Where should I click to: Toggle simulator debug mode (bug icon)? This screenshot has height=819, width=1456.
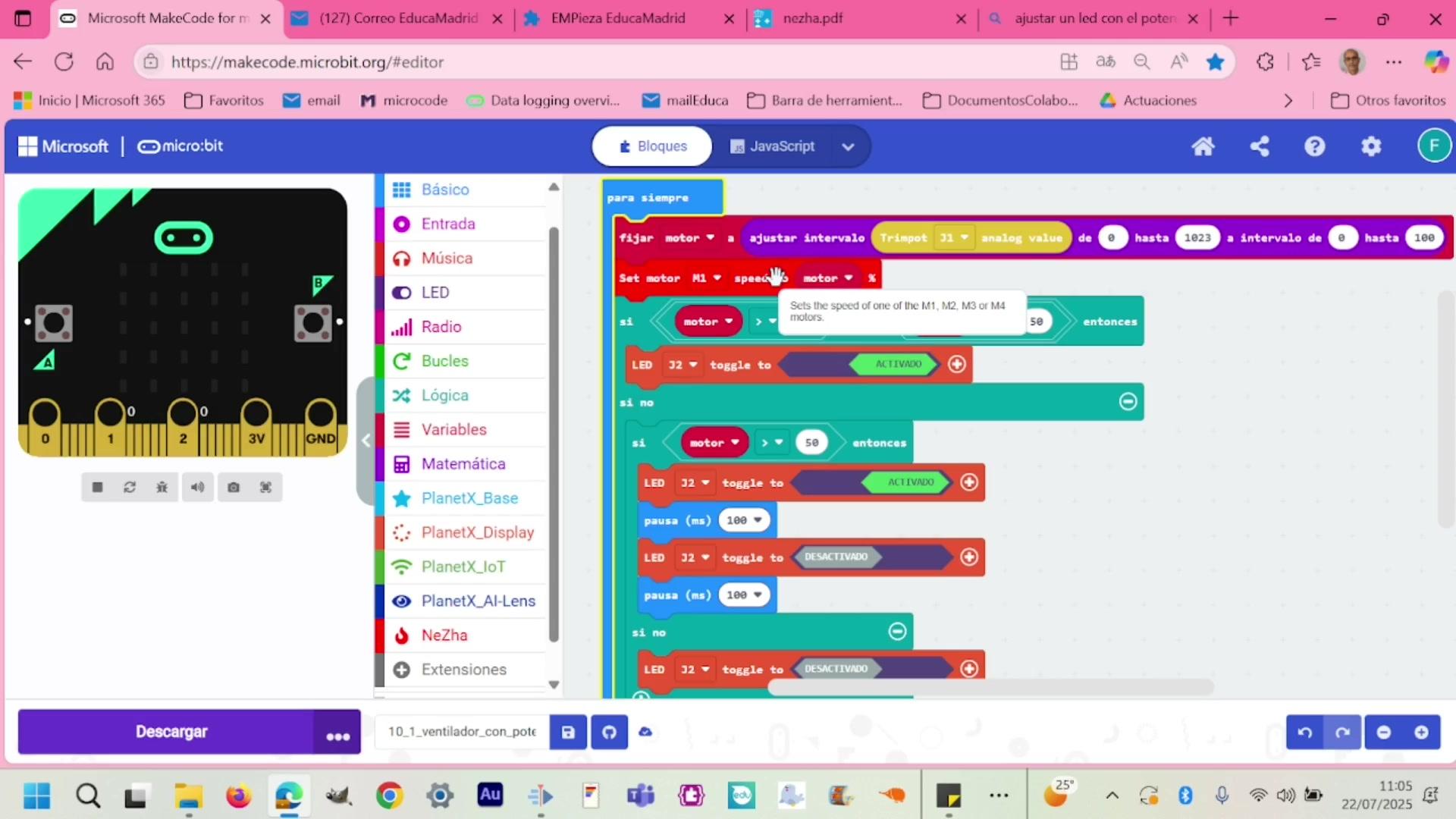[x=162, y=488]
